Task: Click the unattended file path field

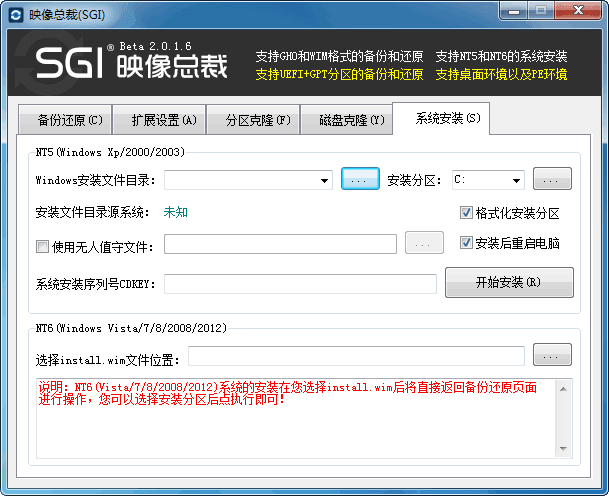Action: pyautogui.click(x=280, y=244)
